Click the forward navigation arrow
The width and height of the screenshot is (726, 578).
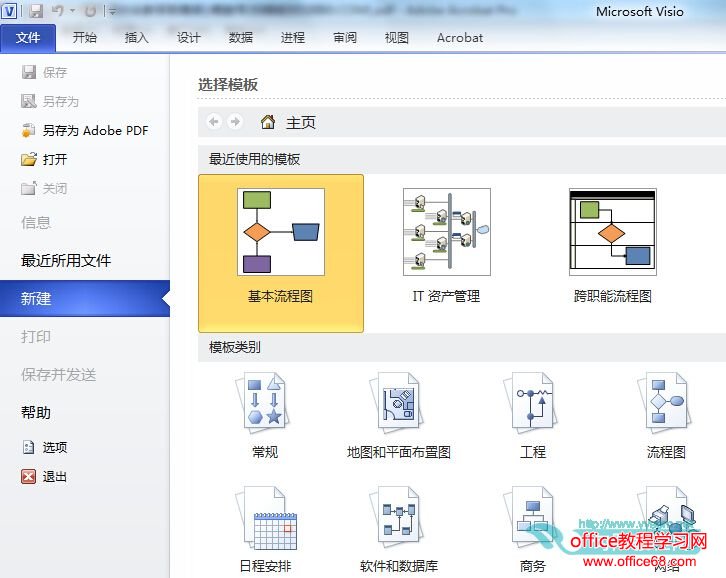pyautogui.click(x=235, y=122)
